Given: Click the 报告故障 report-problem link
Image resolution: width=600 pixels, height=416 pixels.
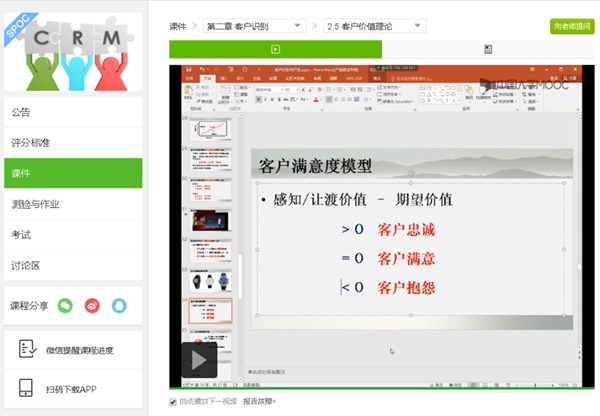Looking at the screenshot, I should (x=259, y=401).
